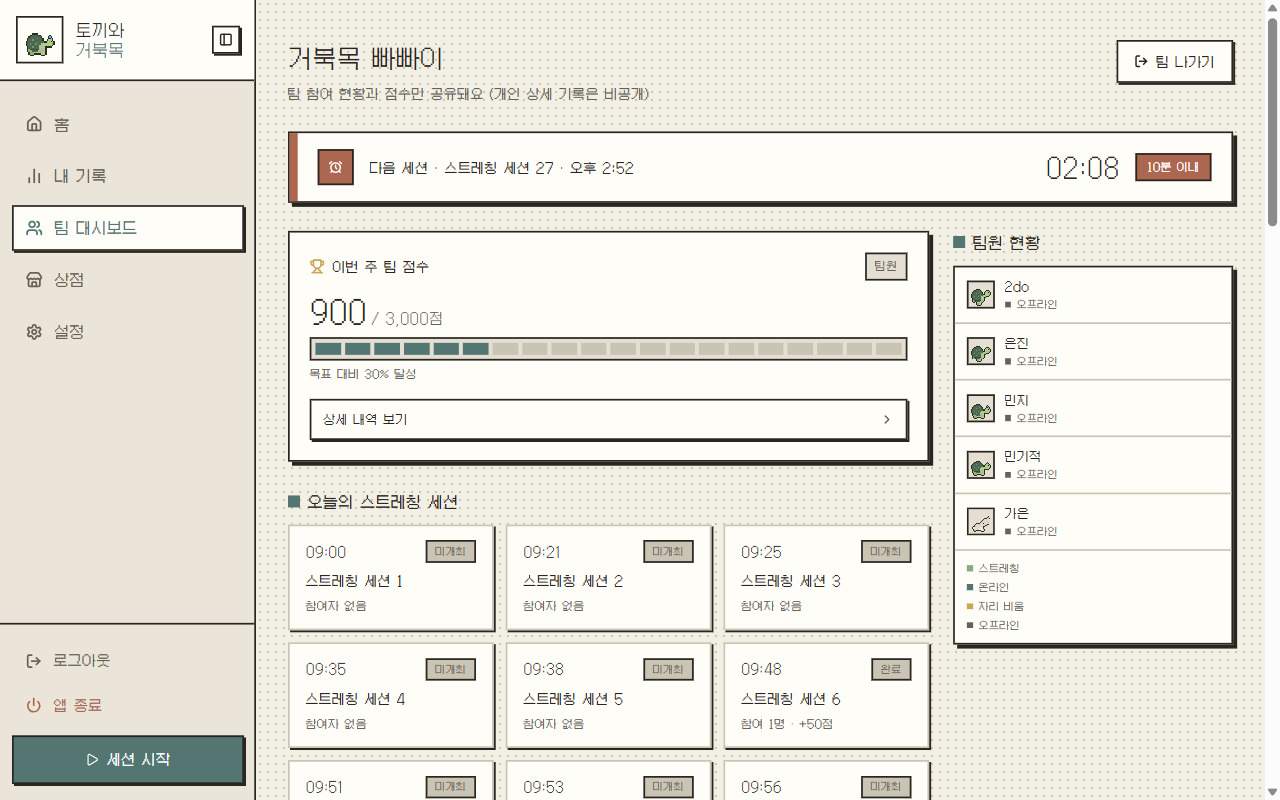Expand 상세 내역 보기 row
Viewport: 1280px width, 800px height.
pos(609,420)
